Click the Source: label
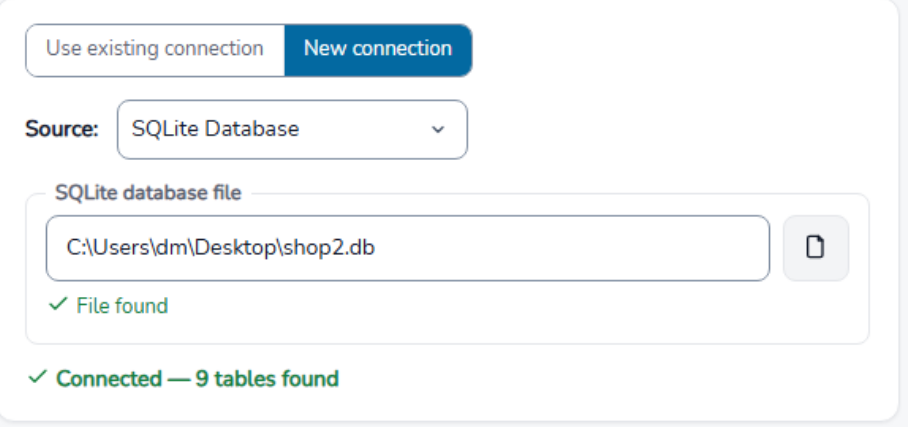This screenshot has width=908, height=427. [x=62, y=129]
